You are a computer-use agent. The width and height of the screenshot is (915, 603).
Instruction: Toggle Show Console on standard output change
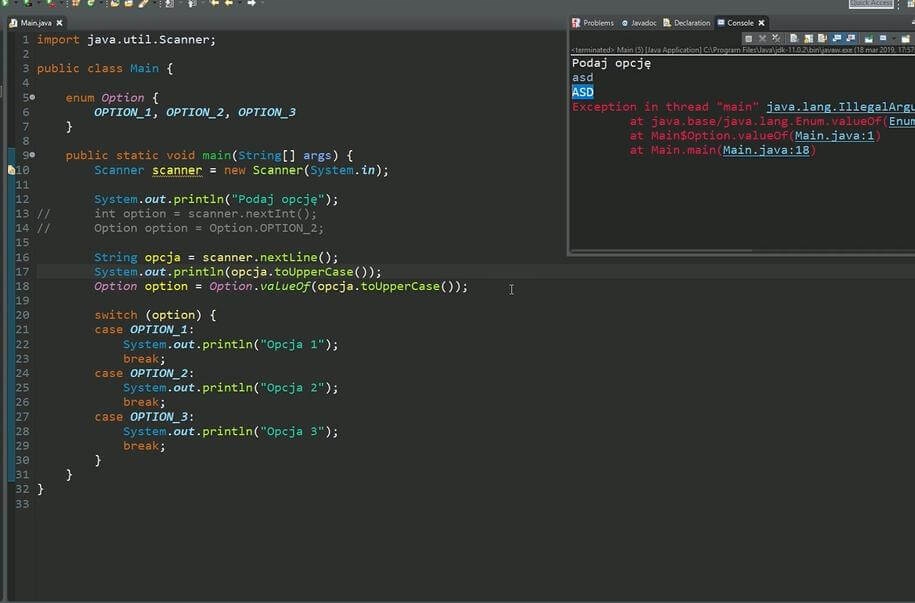838,38
